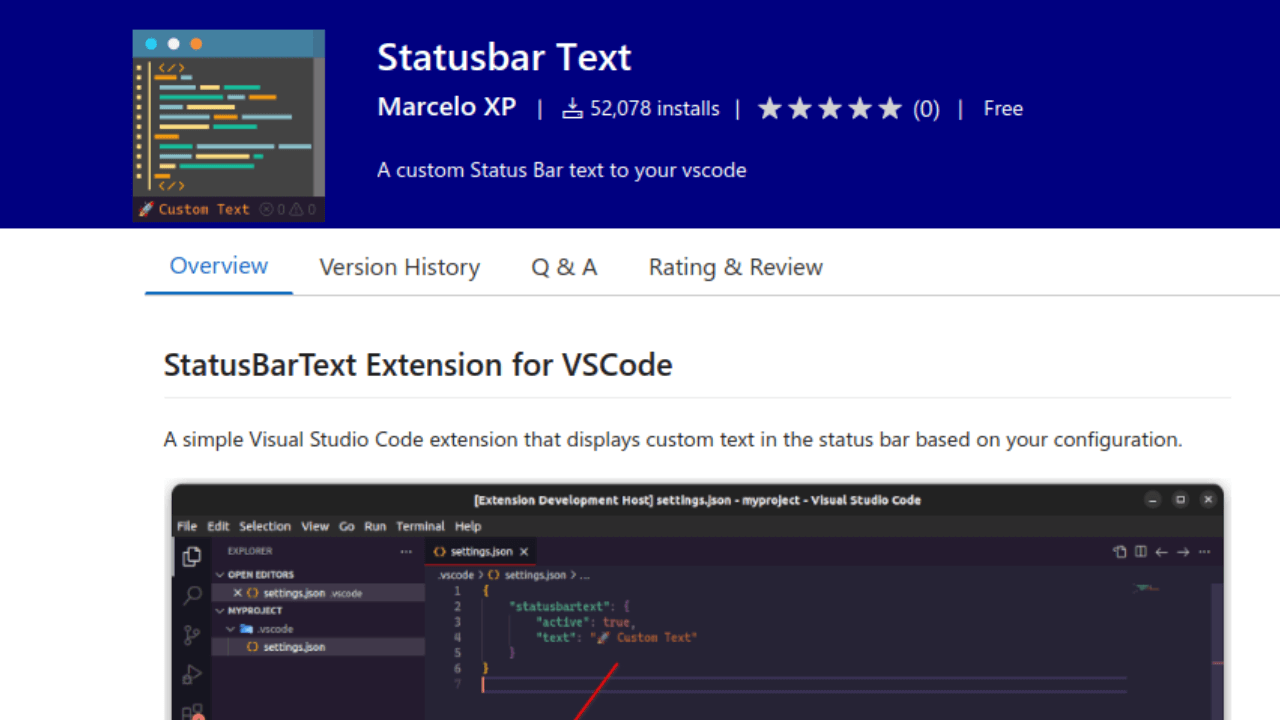Switch to the Version History tab
The image size is (1280, 720).
[x=399, y=267]
